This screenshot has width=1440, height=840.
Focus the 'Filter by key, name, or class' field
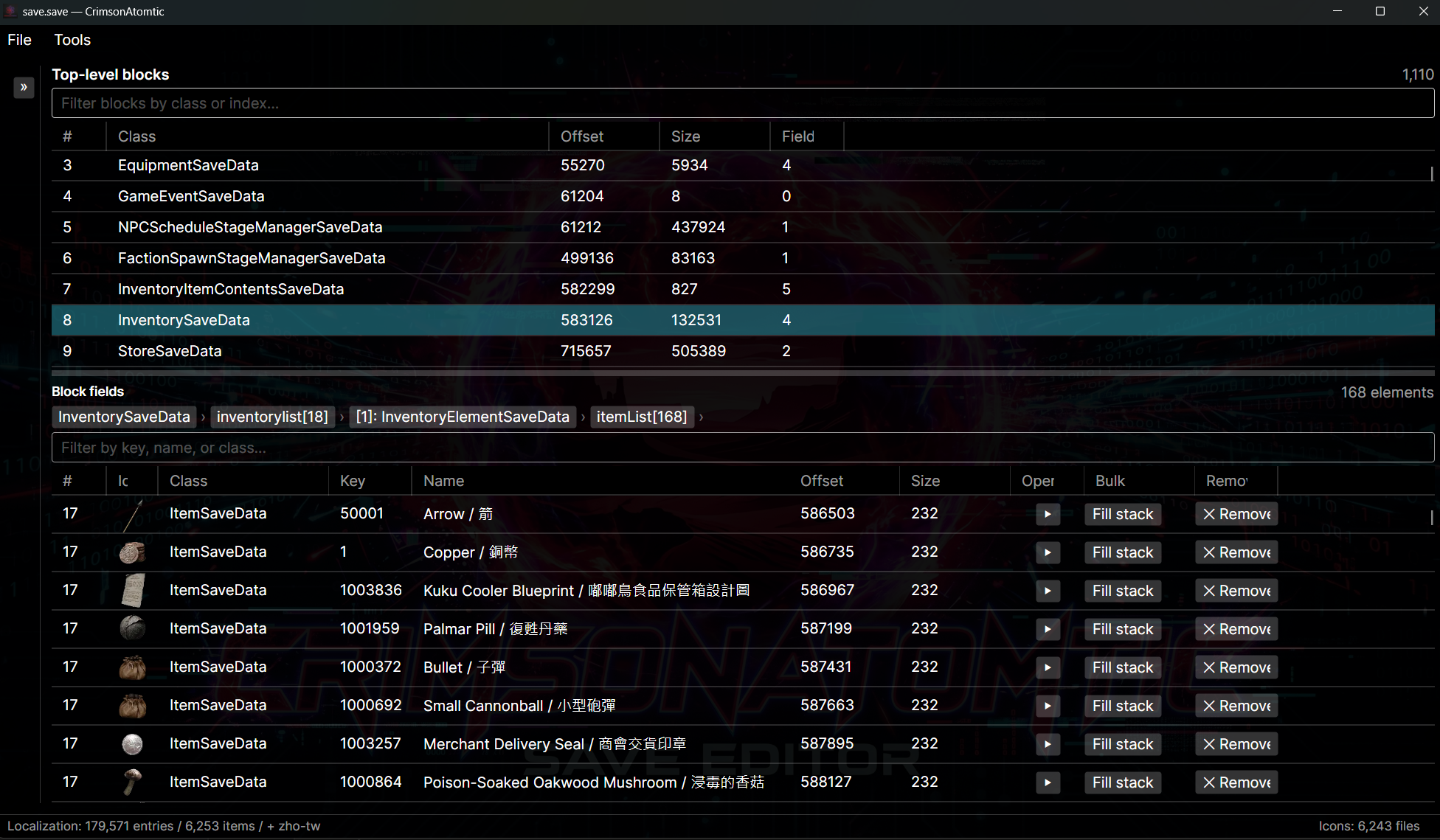click(743, 448)
